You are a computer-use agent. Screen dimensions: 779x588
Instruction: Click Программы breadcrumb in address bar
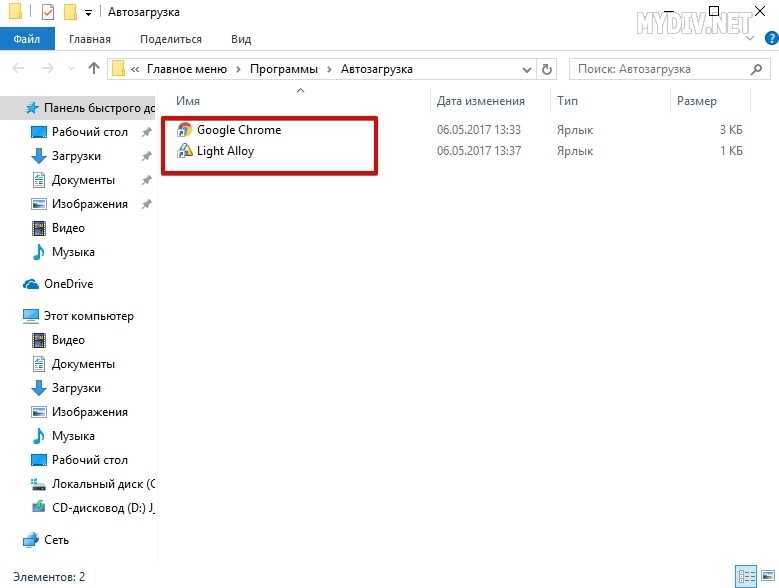[284, 69]
